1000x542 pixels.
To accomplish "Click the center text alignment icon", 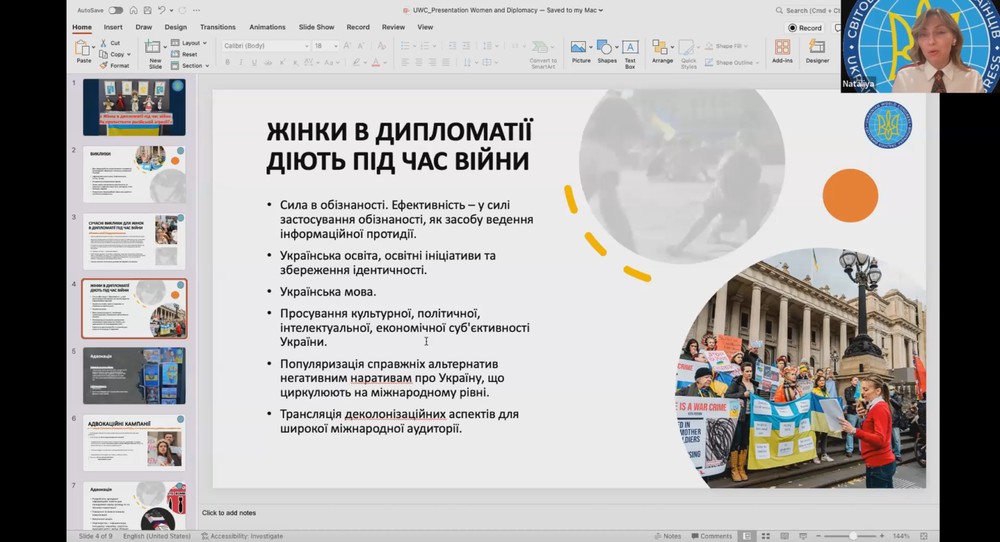I will (x=418, y=62).
